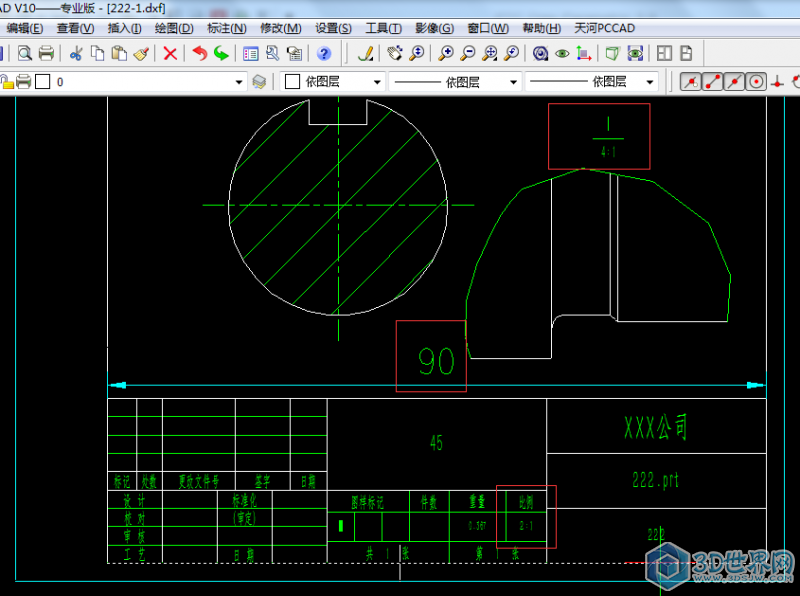This screenshot has width=800, height=596.
Task: Open Help with blue question mark
Action: click(x=323, y=53)
